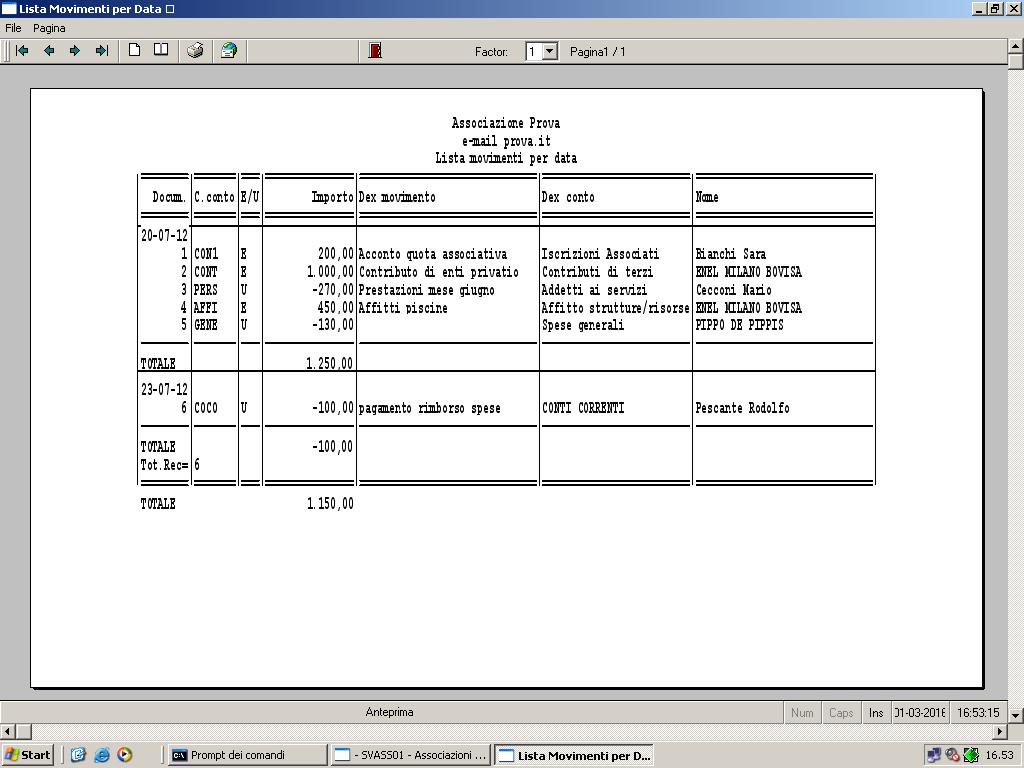This screenshot has width=1024, height=768.
Task: Click horizontal scrollbar right arrow
Action: tap(1000, 731)
